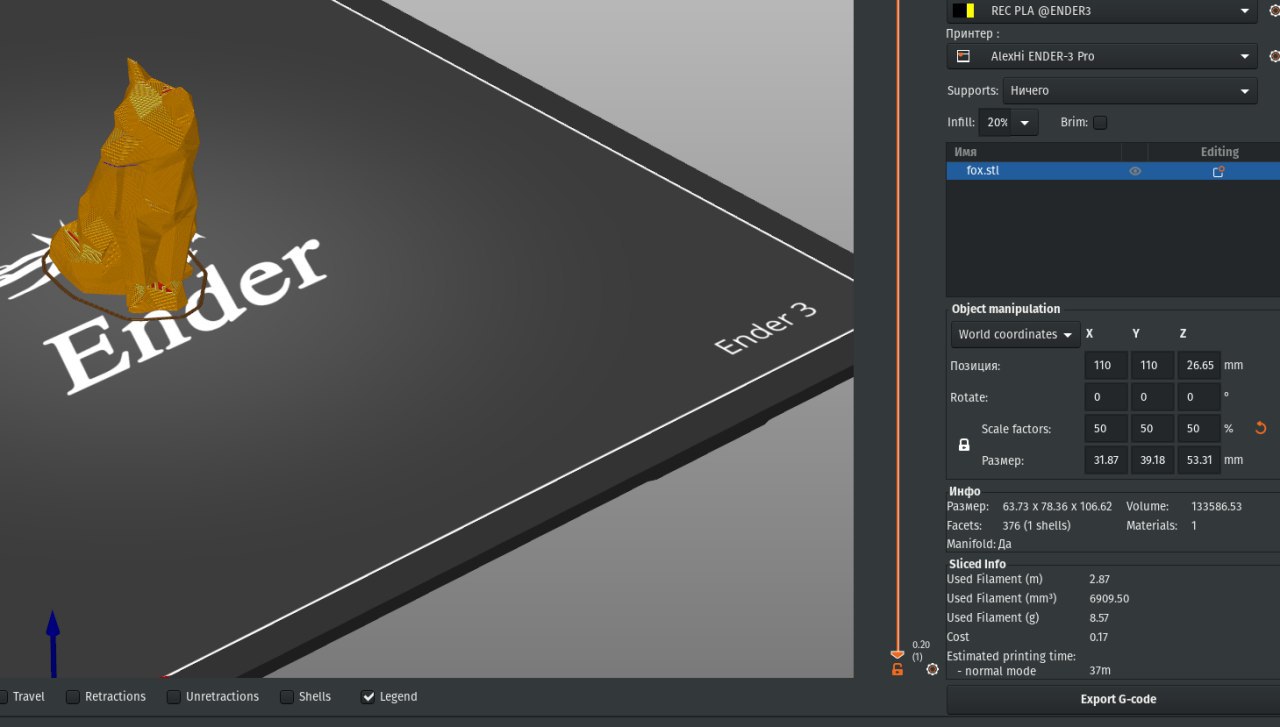Click the size Z field 53.31
Viewport: 1280px width, 727px height.
1198,460
